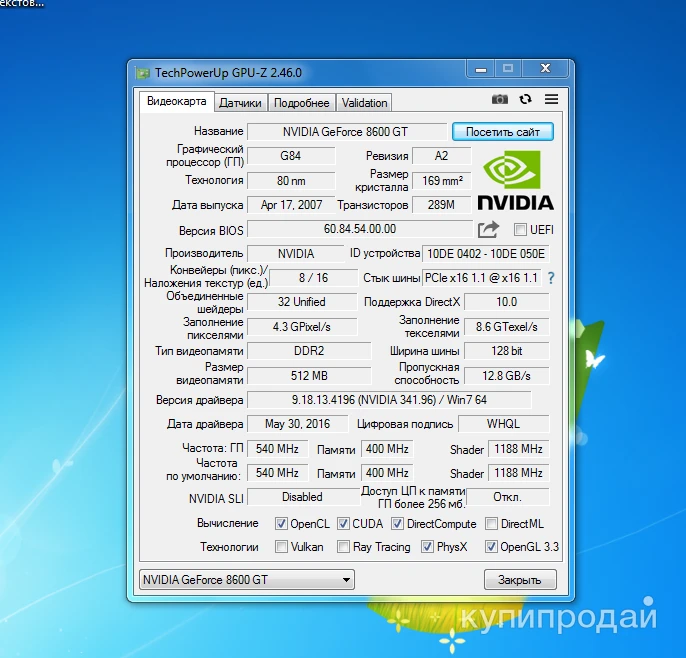Screen dimensions: 686x658
Task: Open the Подробнее tab
Action: pyautogui.click(x=301, y=103)
